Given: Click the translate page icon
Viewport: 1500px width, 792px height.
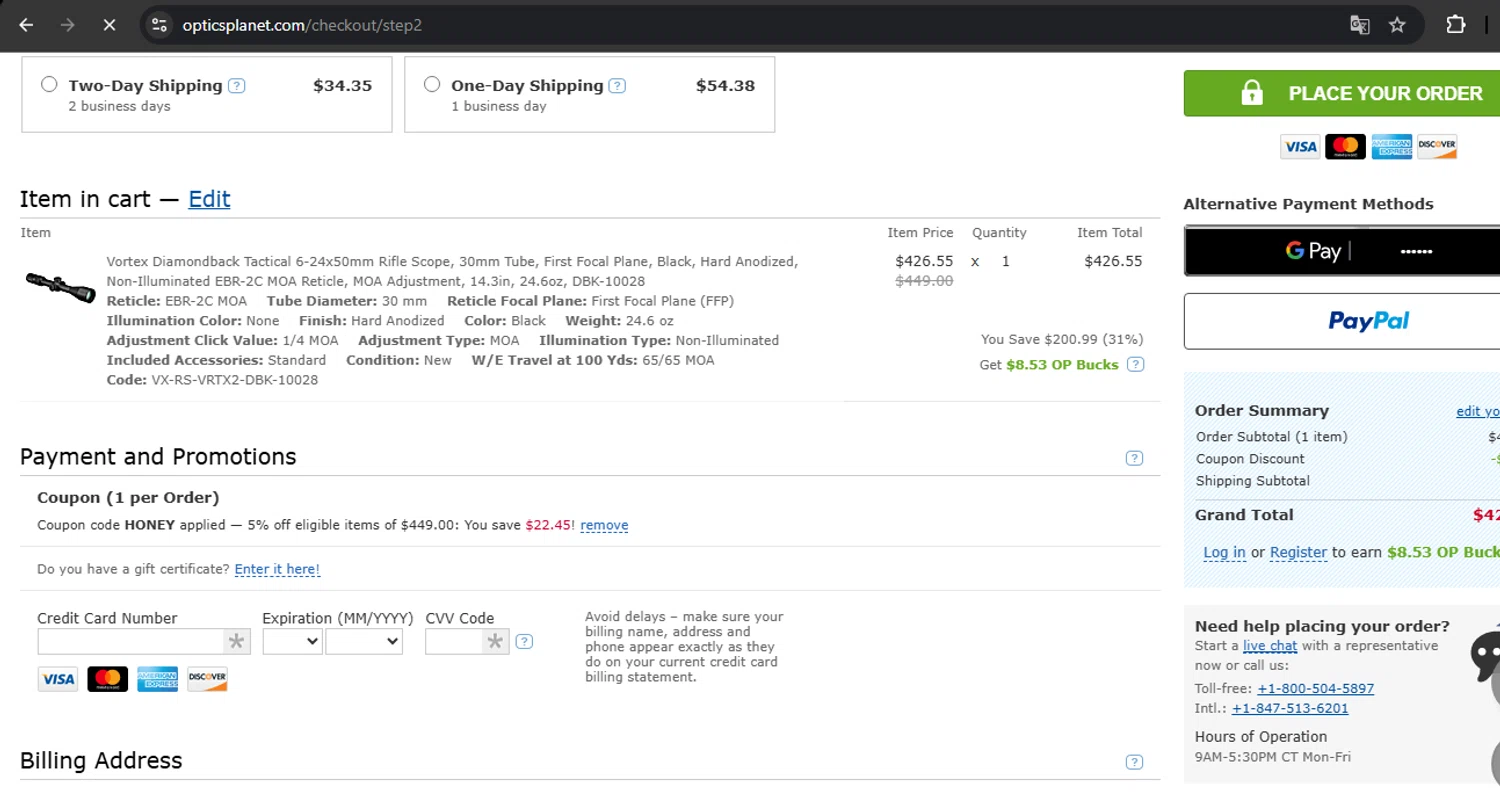Looking at the screenshot, I should pyautogui.click(x=1359, y=25).
